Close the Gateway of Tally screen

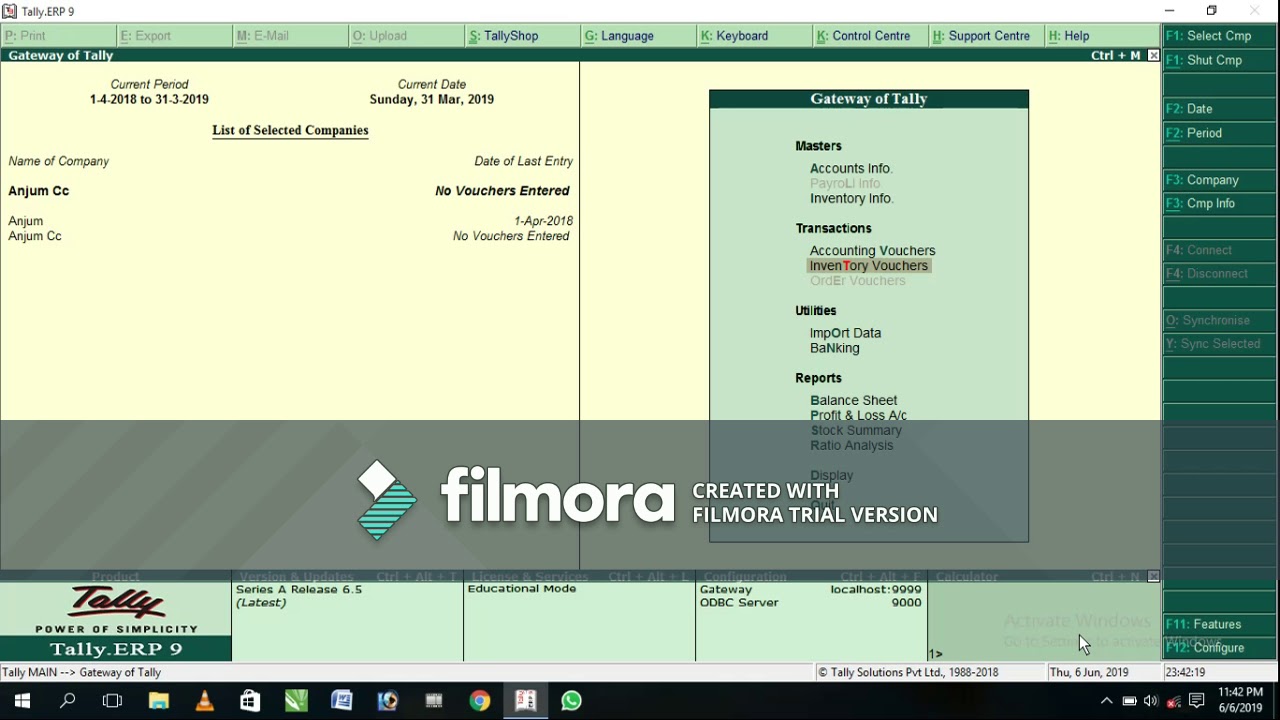tap(1153, 56)
